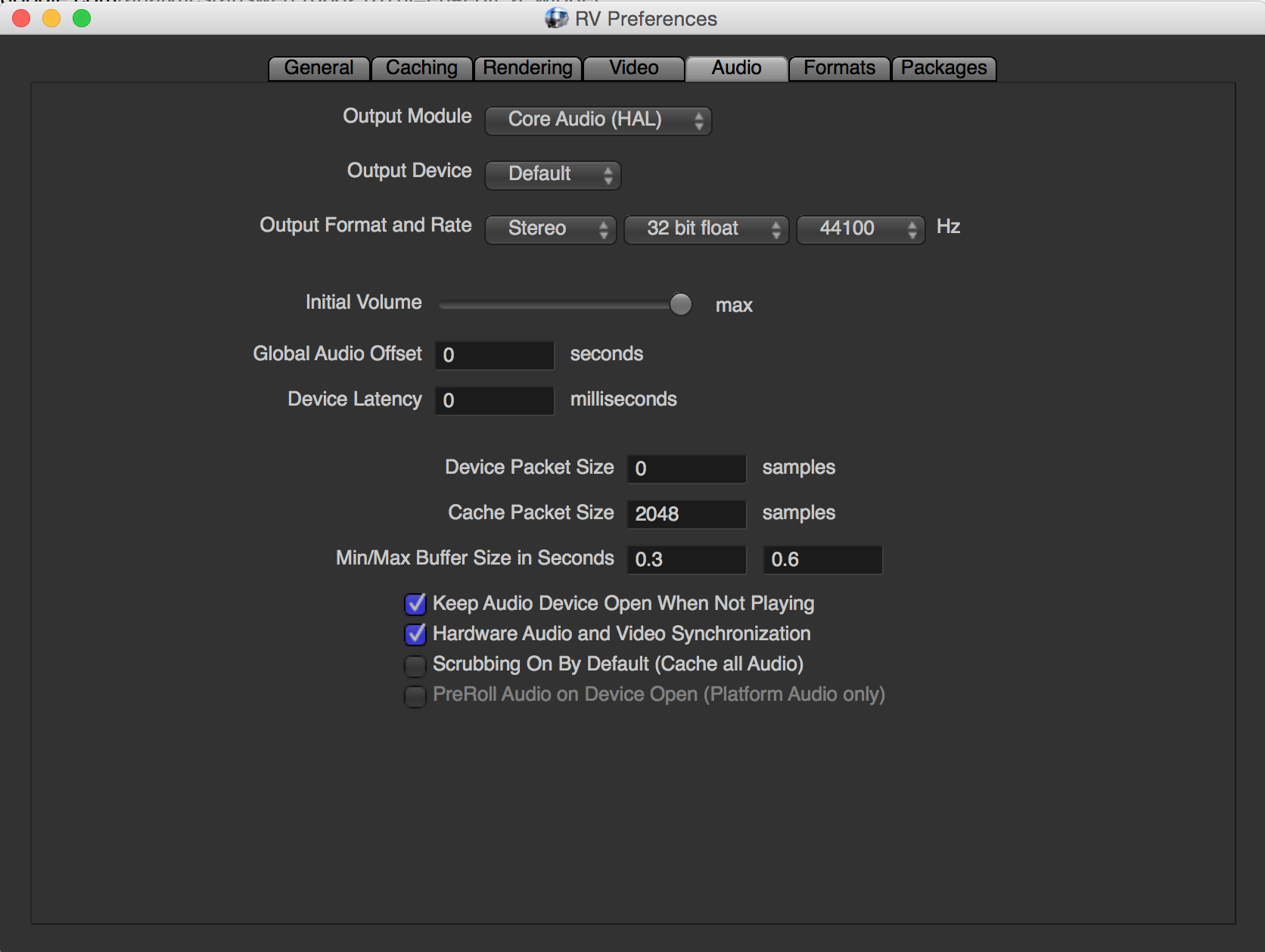Open the Formats tab
1265x952 pixels.
(839, 68)
